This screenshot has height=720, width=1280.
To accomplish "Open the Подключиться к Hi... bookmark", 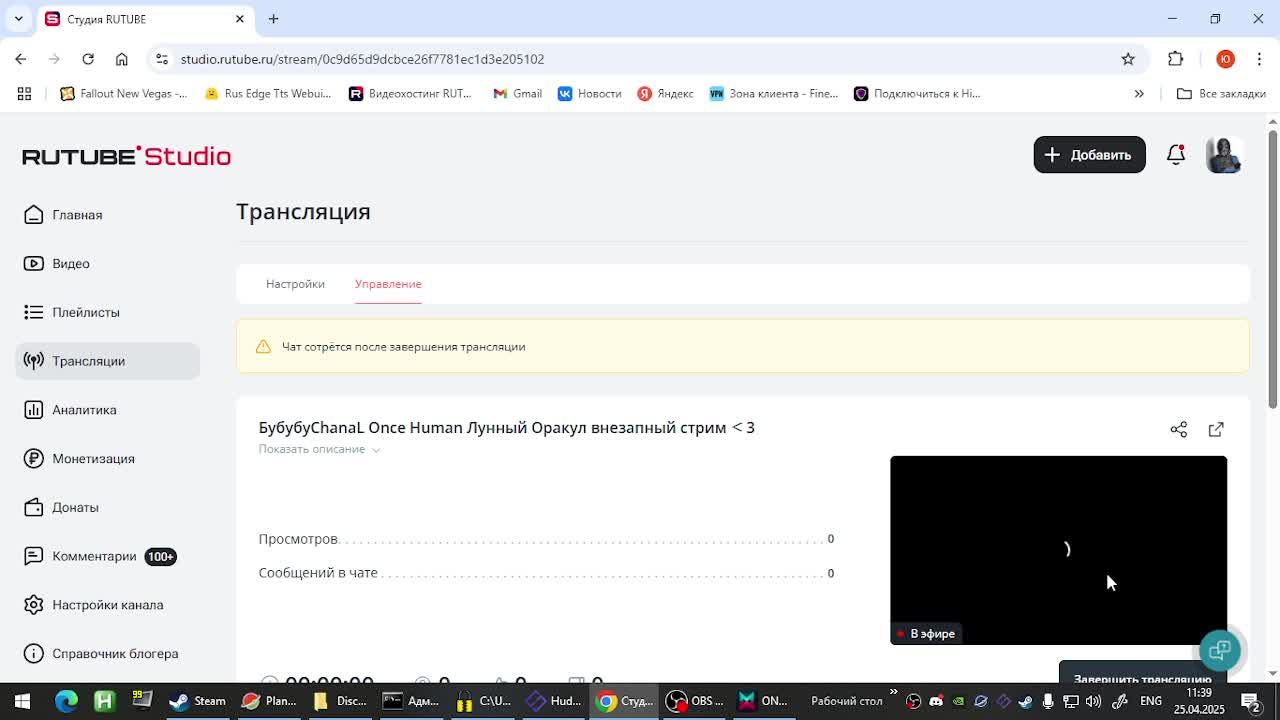I will pos(917,94).
